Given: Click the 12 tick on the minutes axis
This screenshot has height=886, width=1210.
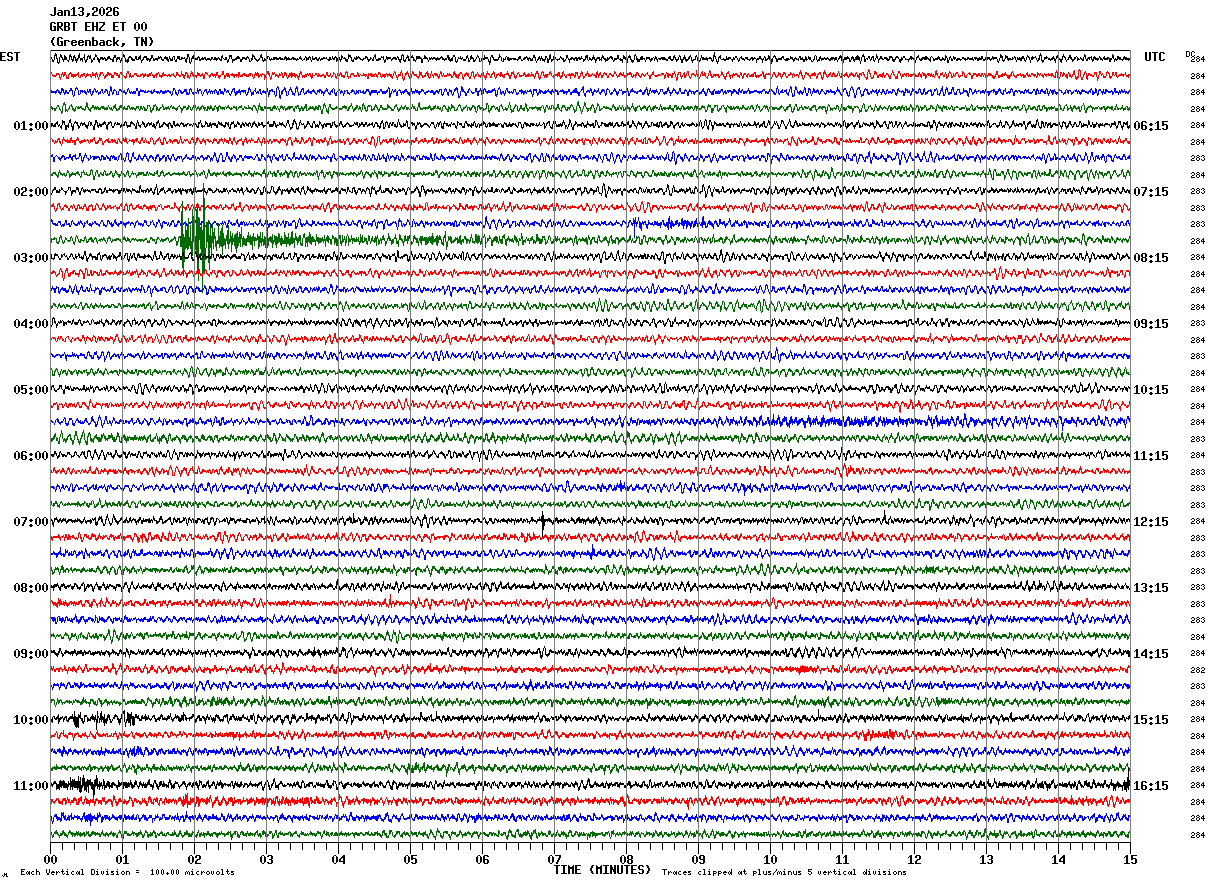Looking at the screenshot, I should pyautogui.click(x=914, y=859).
